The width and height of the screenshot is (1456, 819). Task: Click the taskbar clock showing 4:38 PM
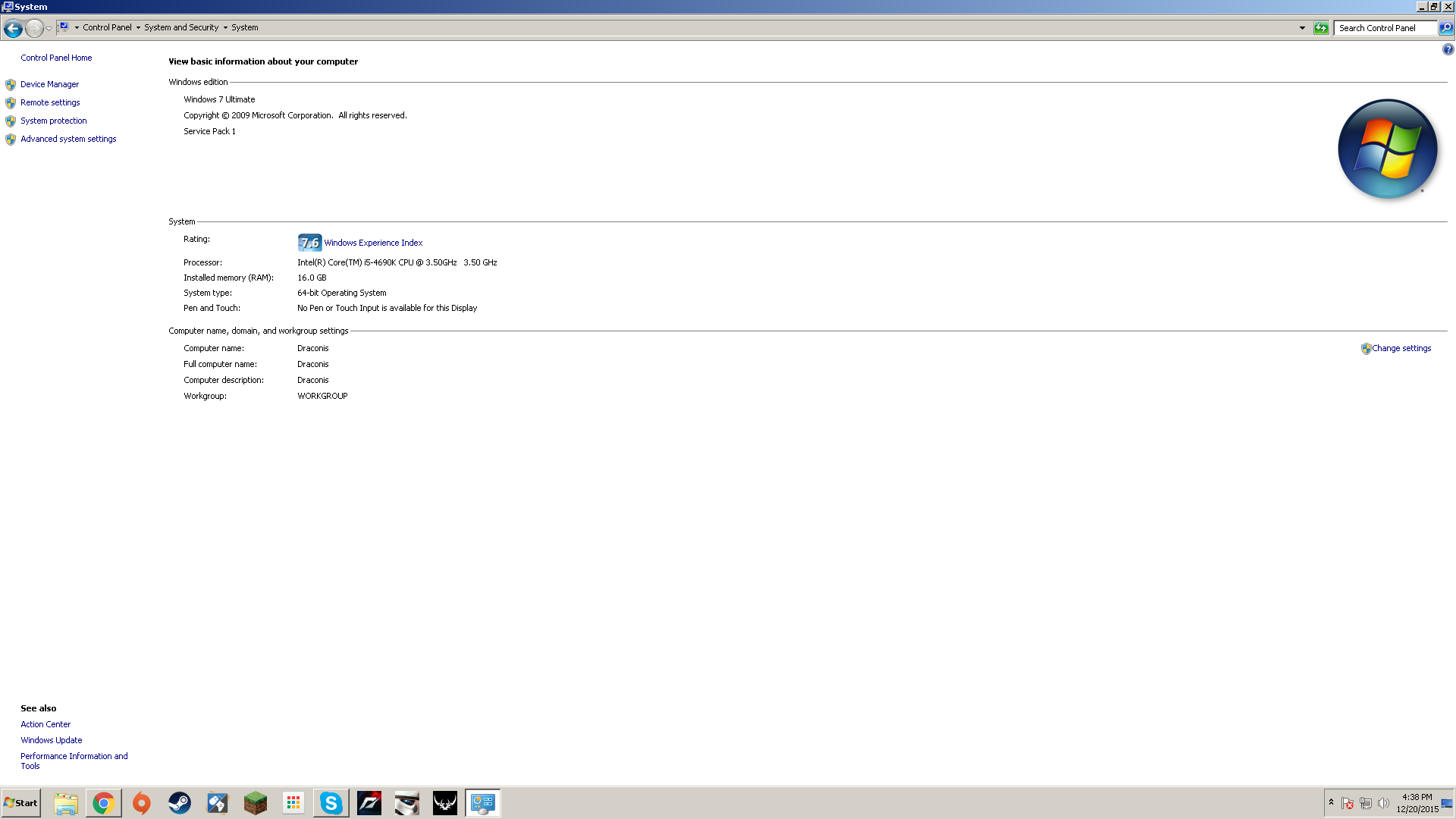(x=1417, y=803)
